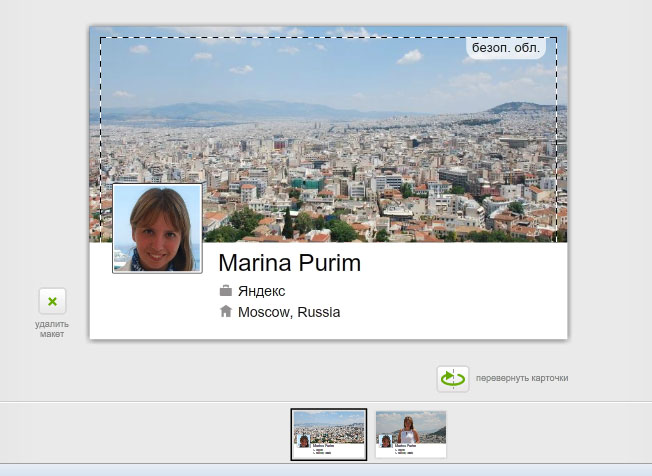Viewport: 652px width, 476px height.
Task: Select the second card thumbnail
Action: (410, 434)
